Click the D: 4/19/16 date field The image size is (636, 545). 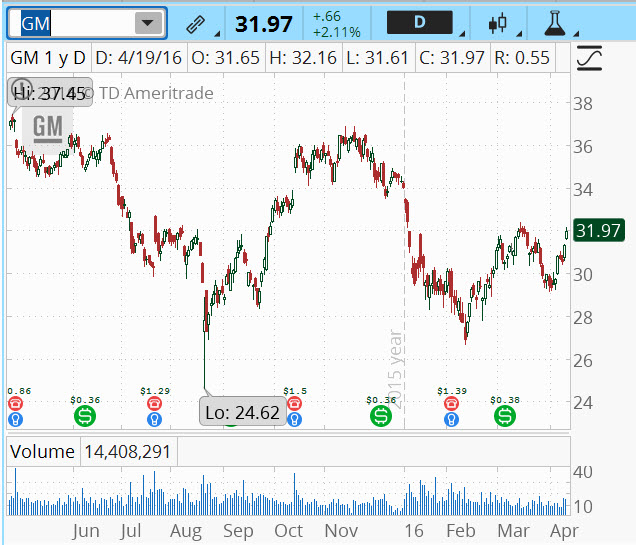click(x=139, y=58)
